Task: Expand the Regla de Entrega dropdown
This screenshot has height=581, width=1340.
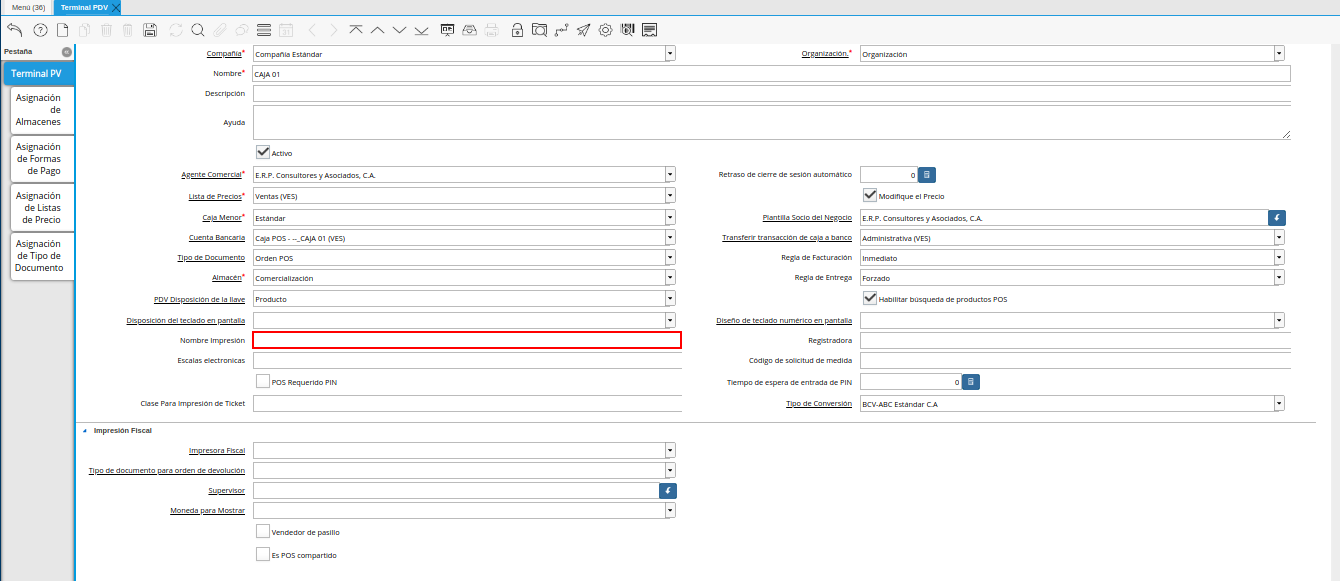Action: pos(1279,278)
